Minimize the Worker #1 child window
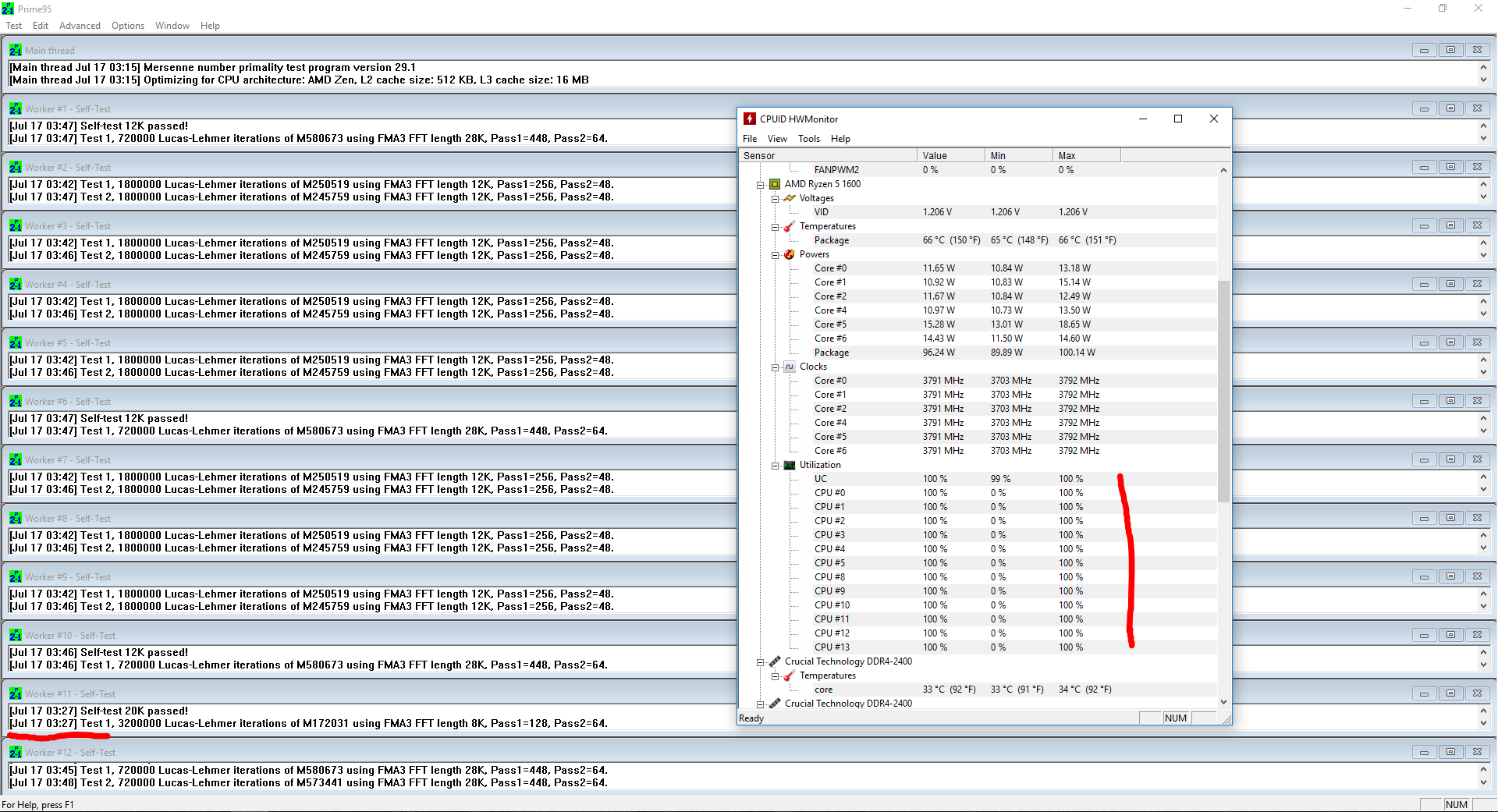This screenshot has width=1498, height=812. point(1424,108)
